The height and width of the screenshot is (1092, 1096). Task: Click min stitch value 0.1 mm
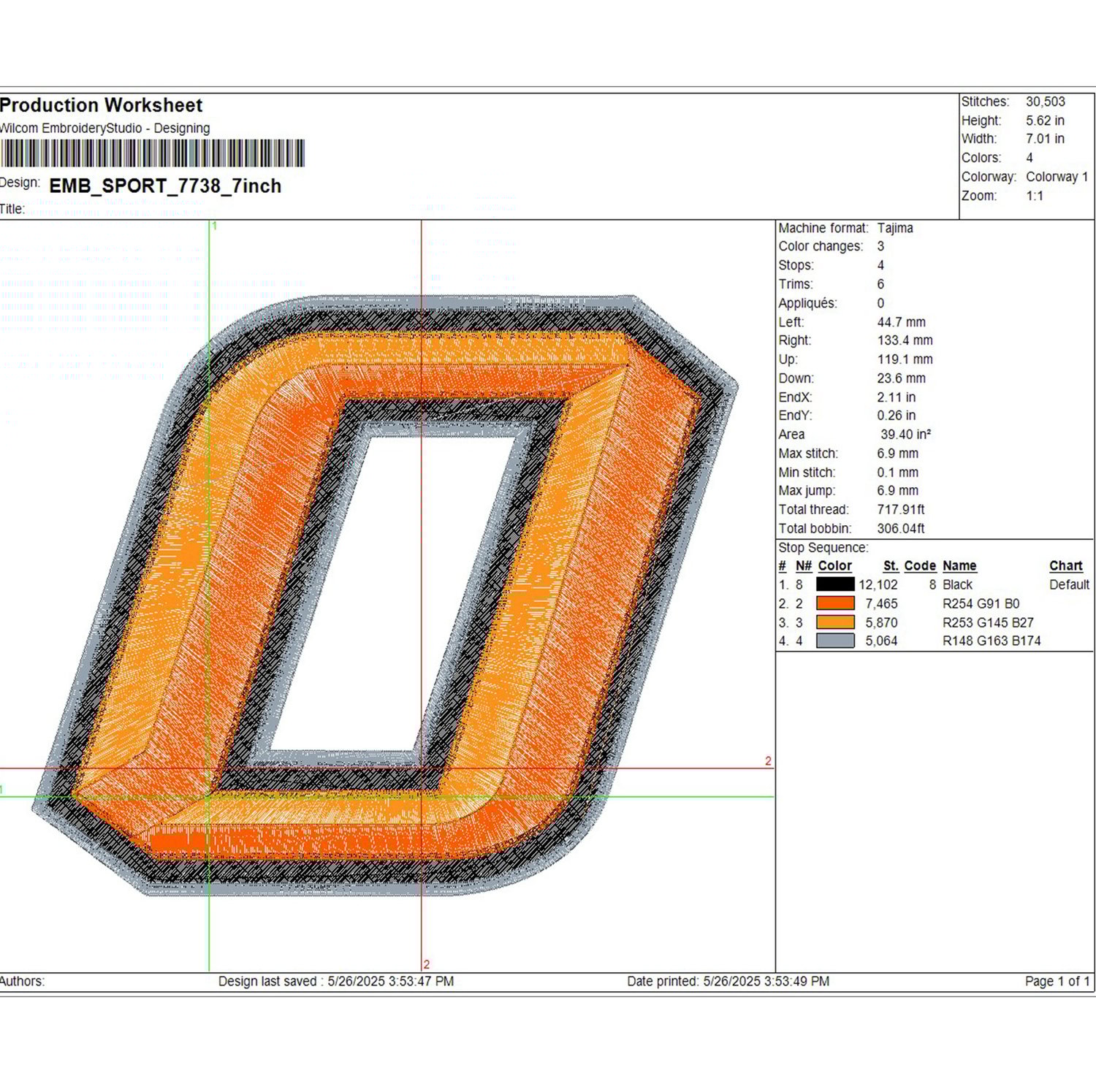(x=897, y=473)
